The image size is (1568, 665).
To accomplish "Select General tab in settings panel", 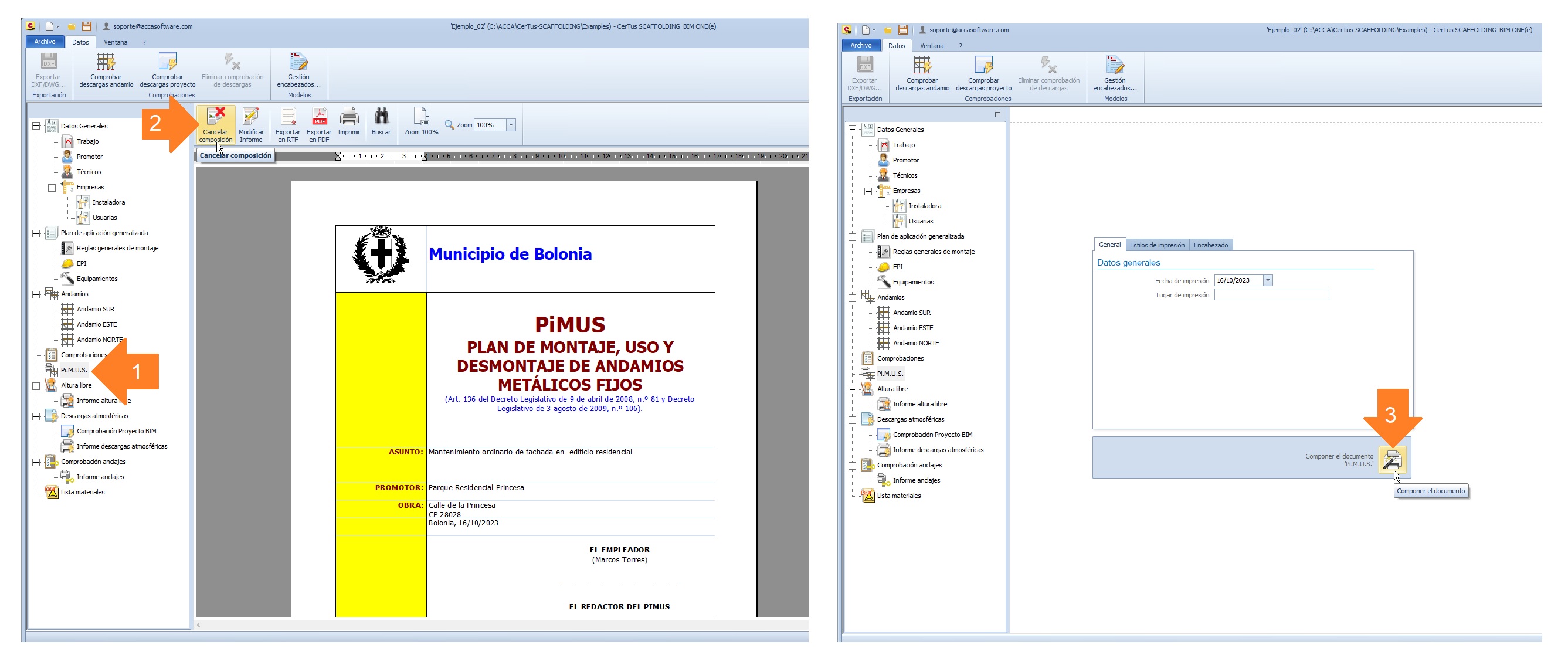I will pos(1109,245).
